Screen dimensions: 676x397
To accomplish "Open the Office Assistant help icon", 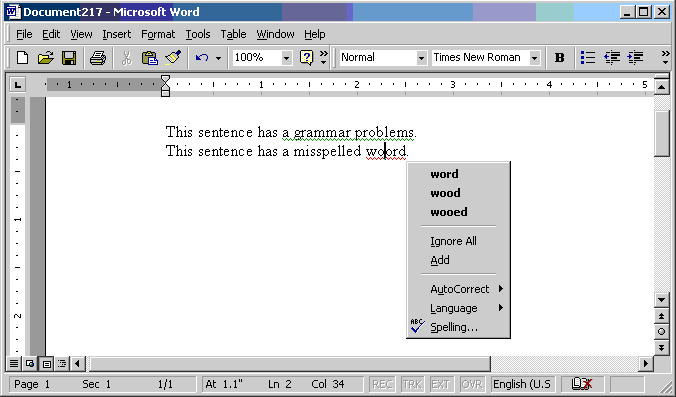I will click(x=306, y=57).
